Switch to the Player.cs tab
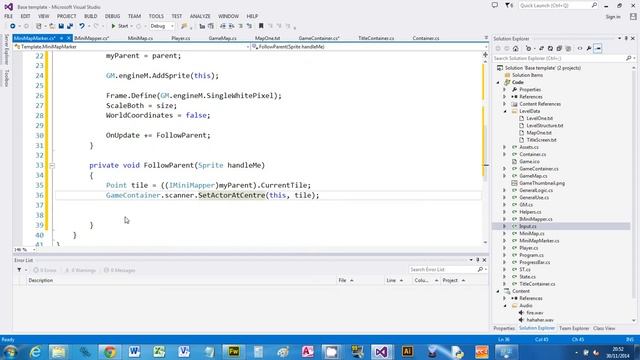The width and height of the screenshot is (640, 360). point(181,38)
